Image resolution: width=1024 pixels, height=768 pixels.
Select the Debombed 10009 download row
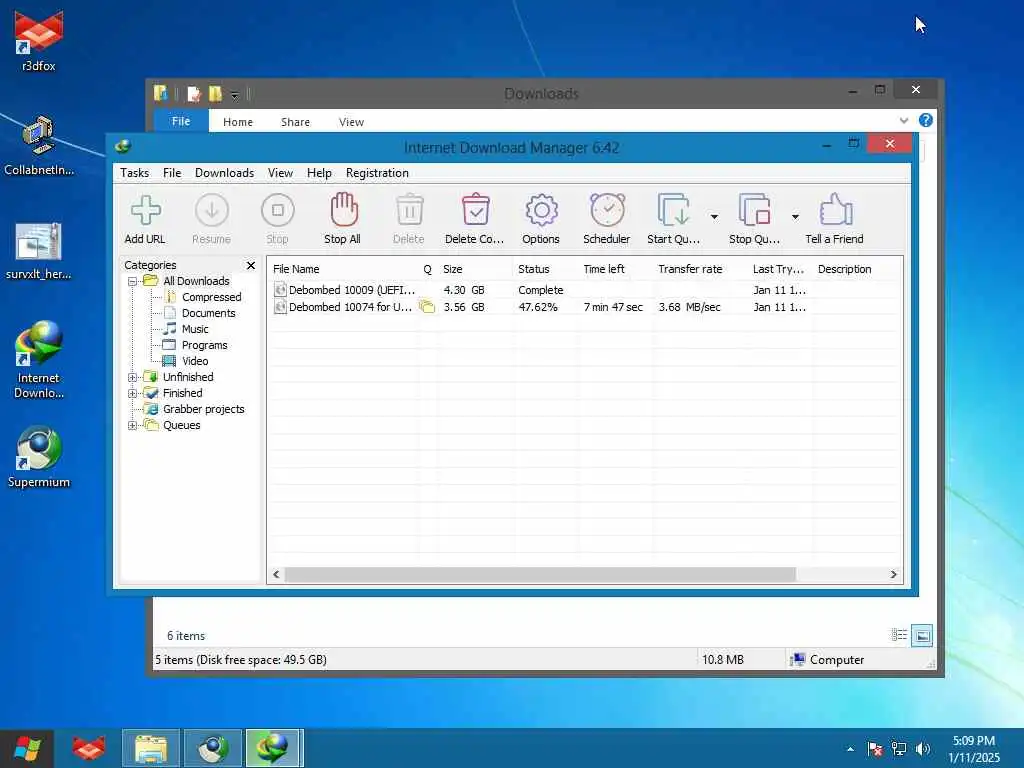pos(584,290)
